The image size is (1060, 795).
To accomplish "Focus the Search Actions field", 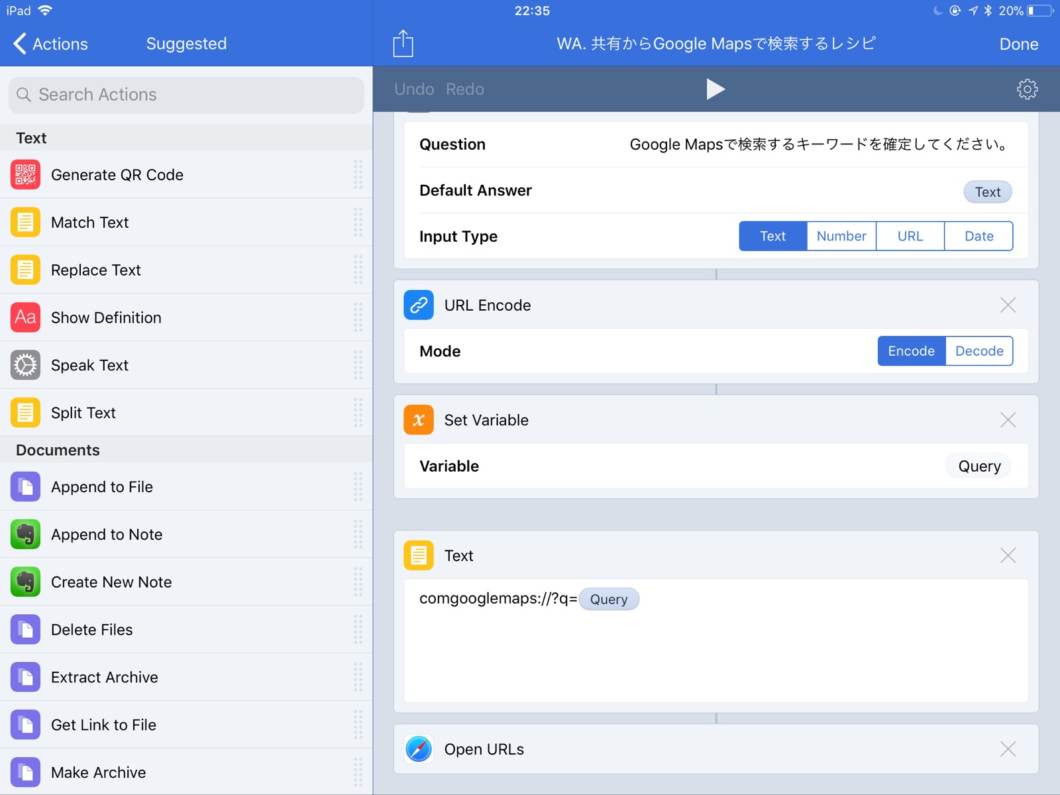I will point(186,95).
